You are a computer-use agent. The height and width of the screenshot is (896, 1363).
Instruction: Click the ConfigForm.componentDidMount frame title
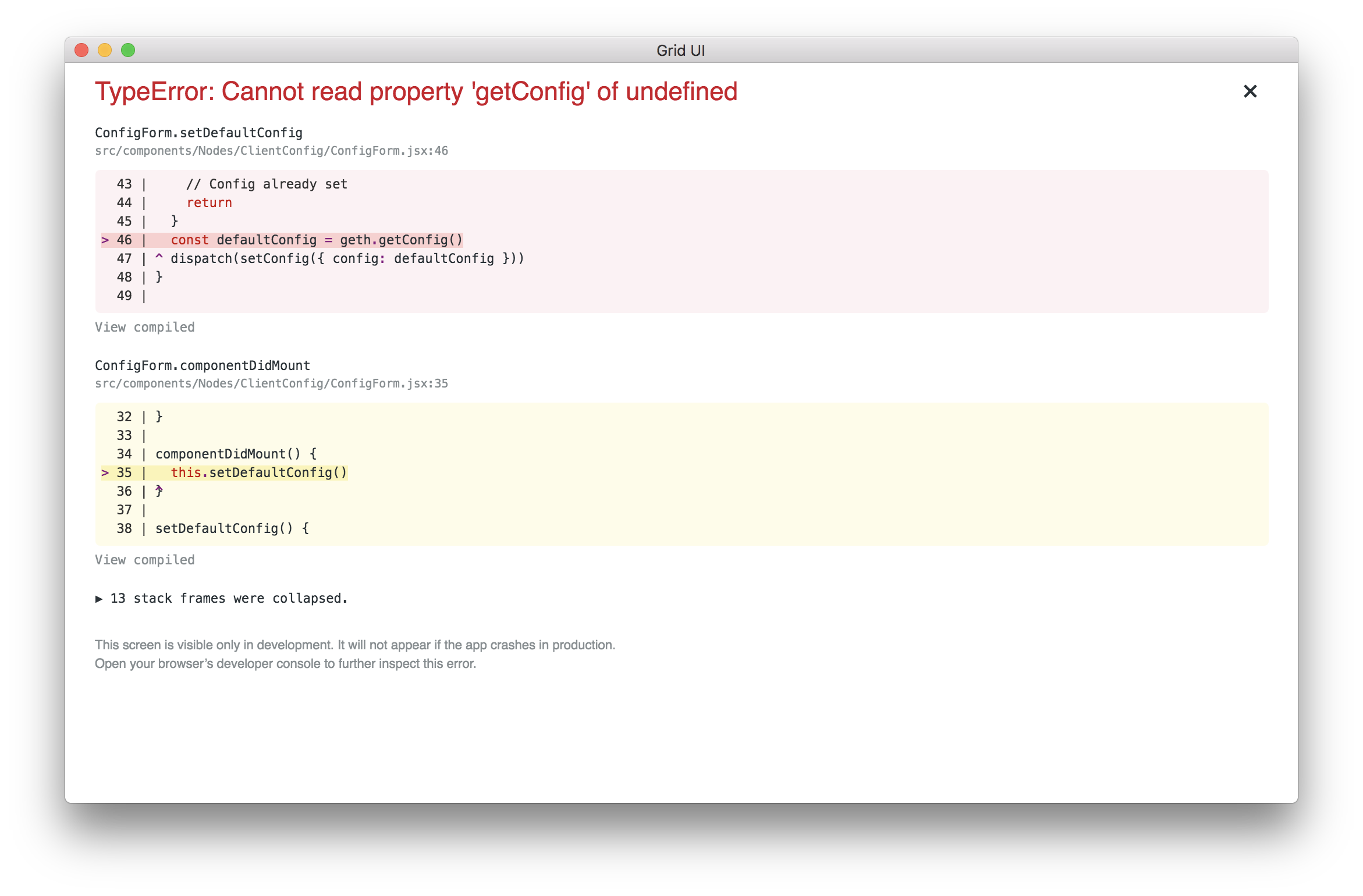[202, 365]
